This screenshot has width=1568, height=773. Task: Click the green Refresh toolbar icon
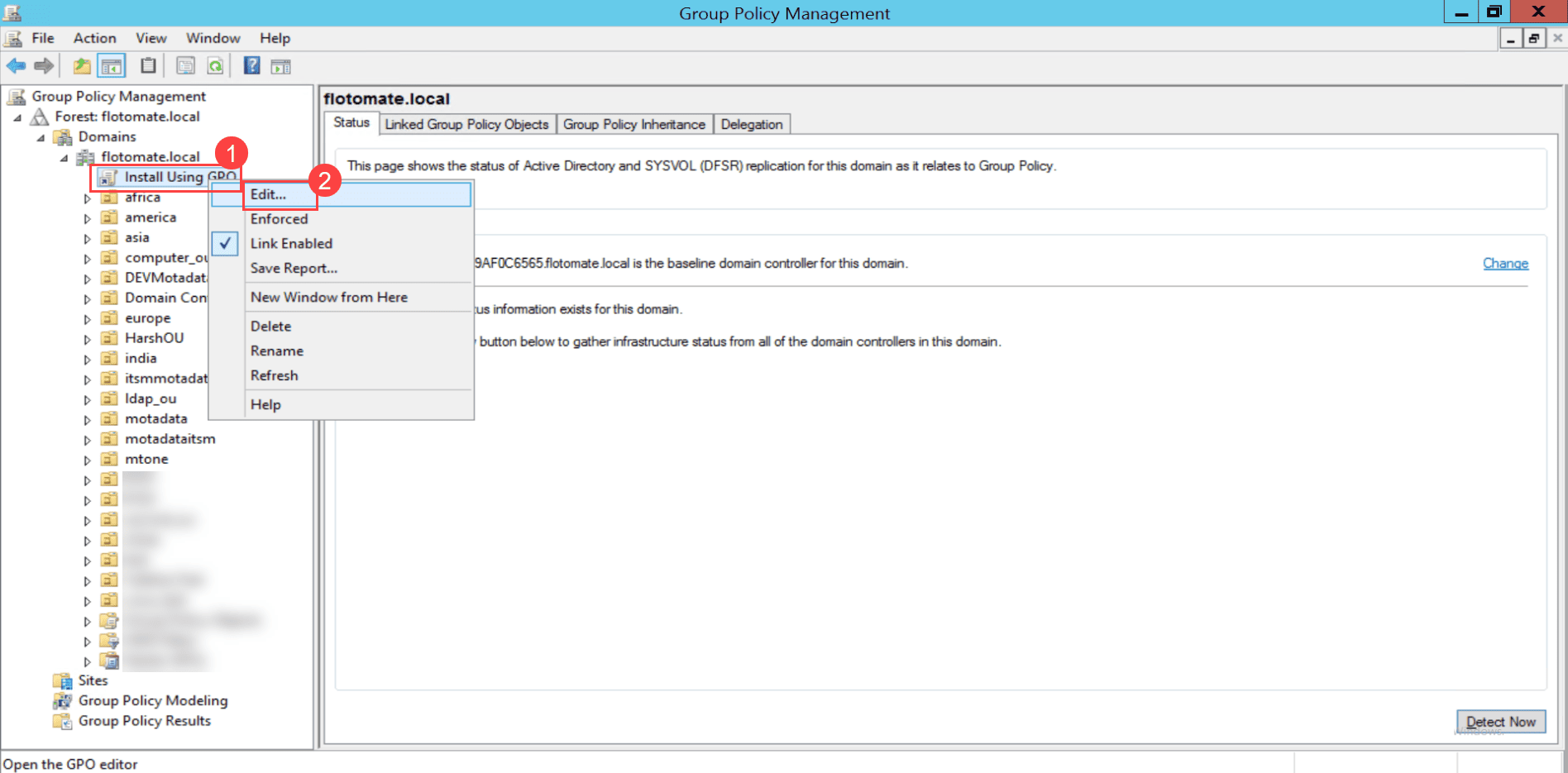[215, 66]
